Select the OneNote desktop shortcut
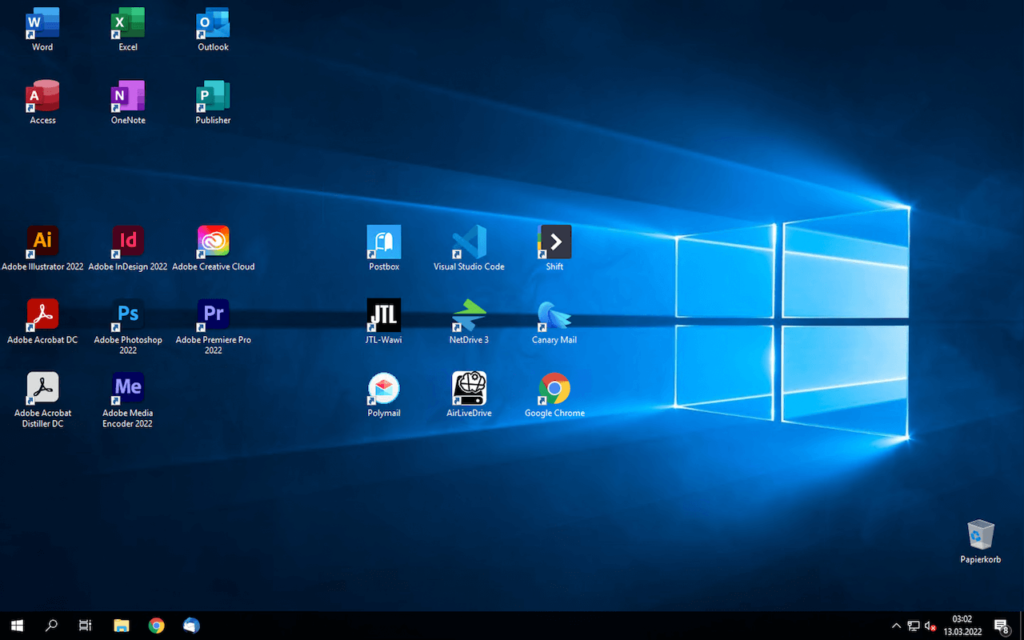The image size is (1024, 640). point(128,103)
